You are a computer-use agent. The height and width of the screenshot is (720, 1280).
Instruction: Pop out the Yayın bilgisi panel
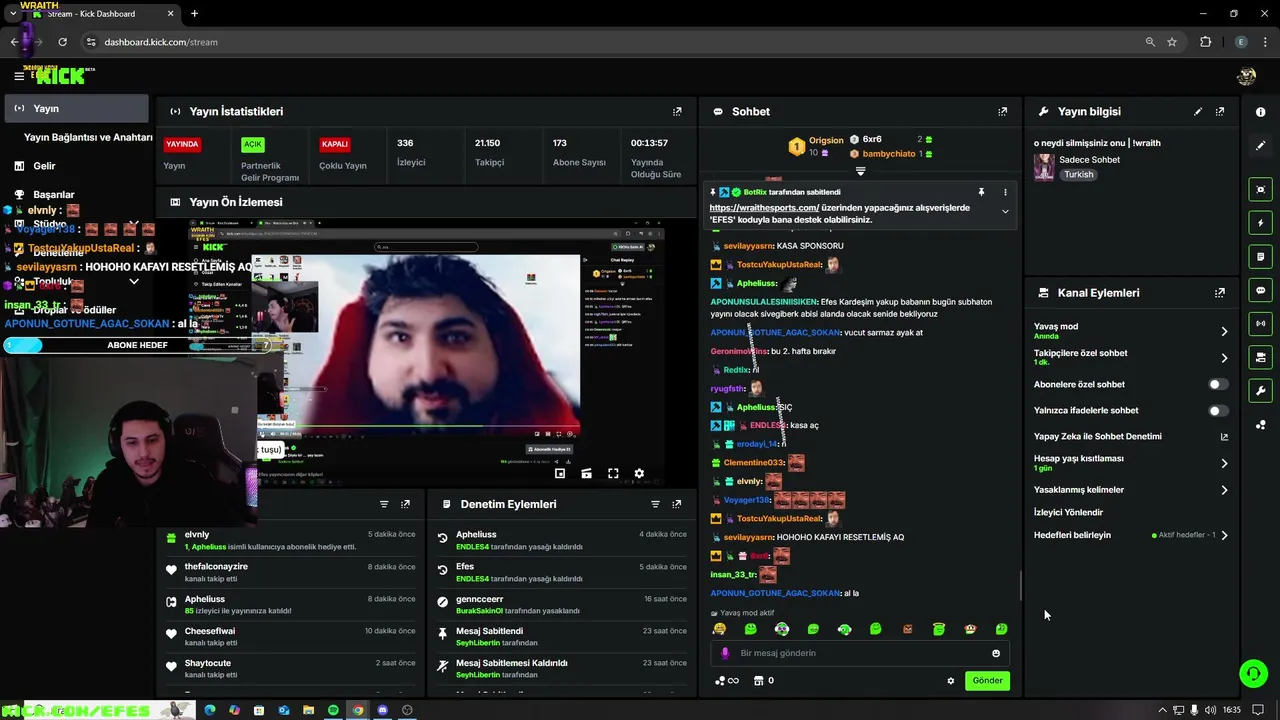(x=1220, y=111)
